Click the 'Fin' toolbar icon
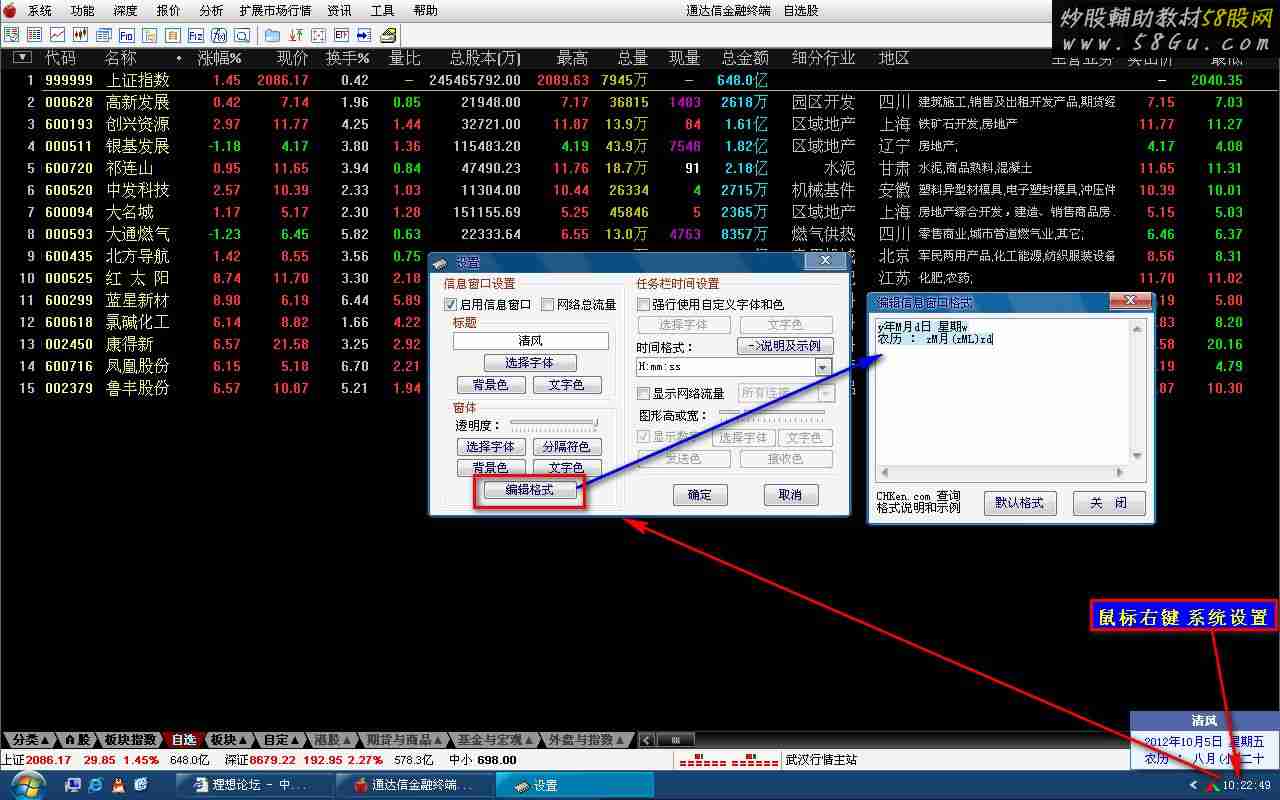Screen dimensions: 1280x800 tap(126, 35)
